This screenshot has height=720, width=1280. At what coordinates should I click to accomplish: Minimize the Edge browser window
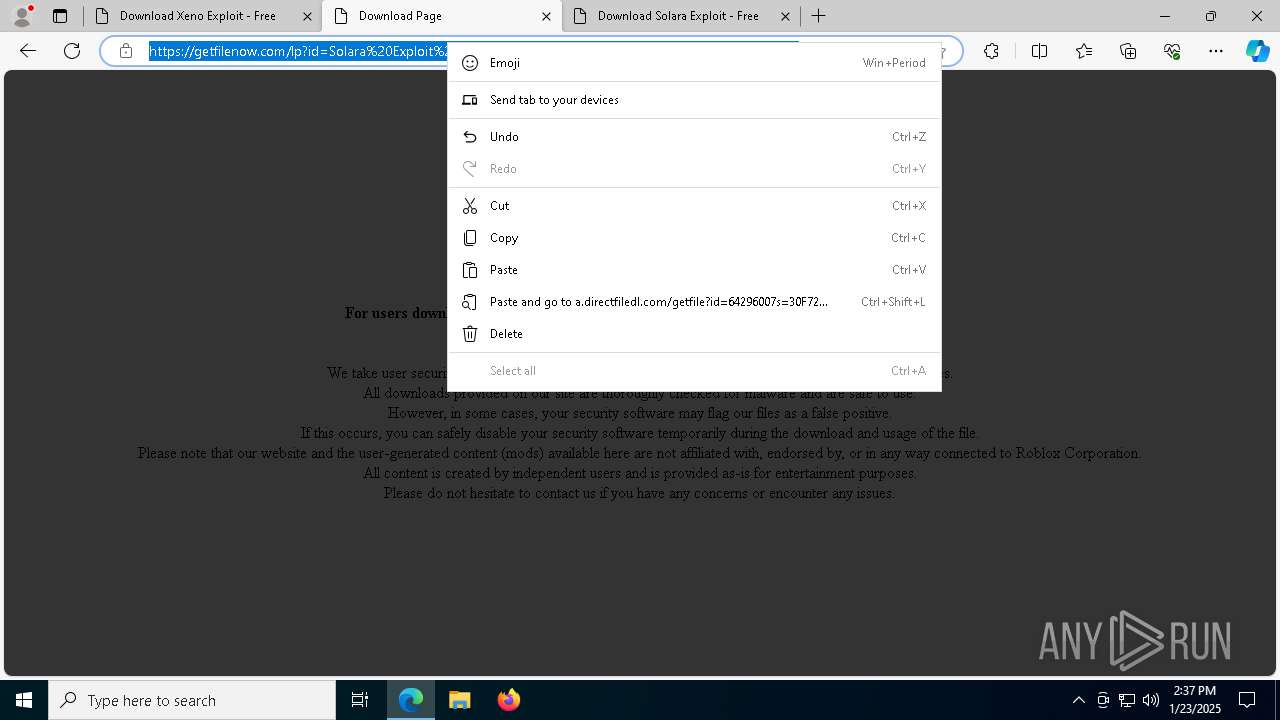[x=1165, y=16]
